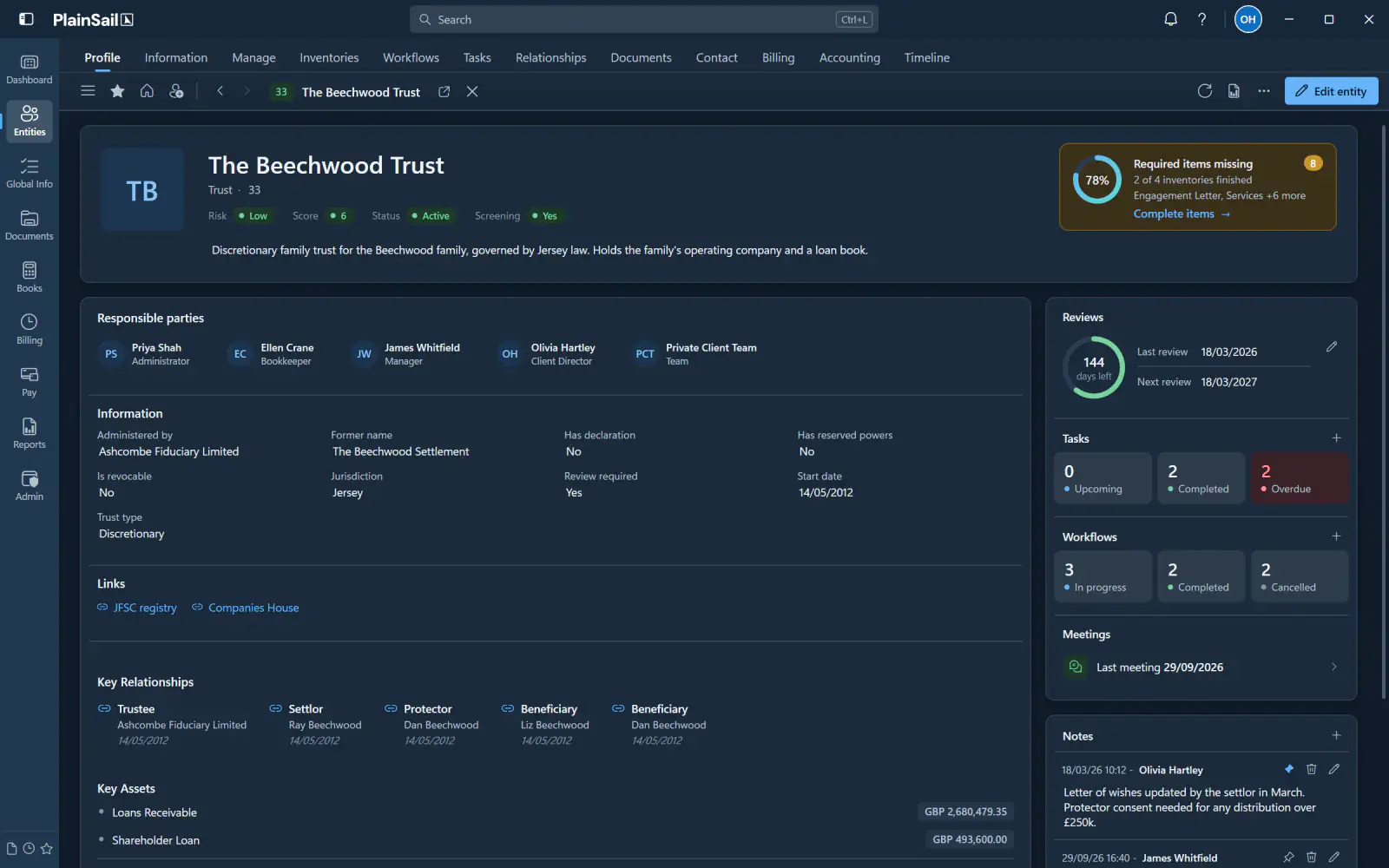The image size is (1389, 868).
Task: Click the 78% completion progress ring
Action: (1097, 180)
